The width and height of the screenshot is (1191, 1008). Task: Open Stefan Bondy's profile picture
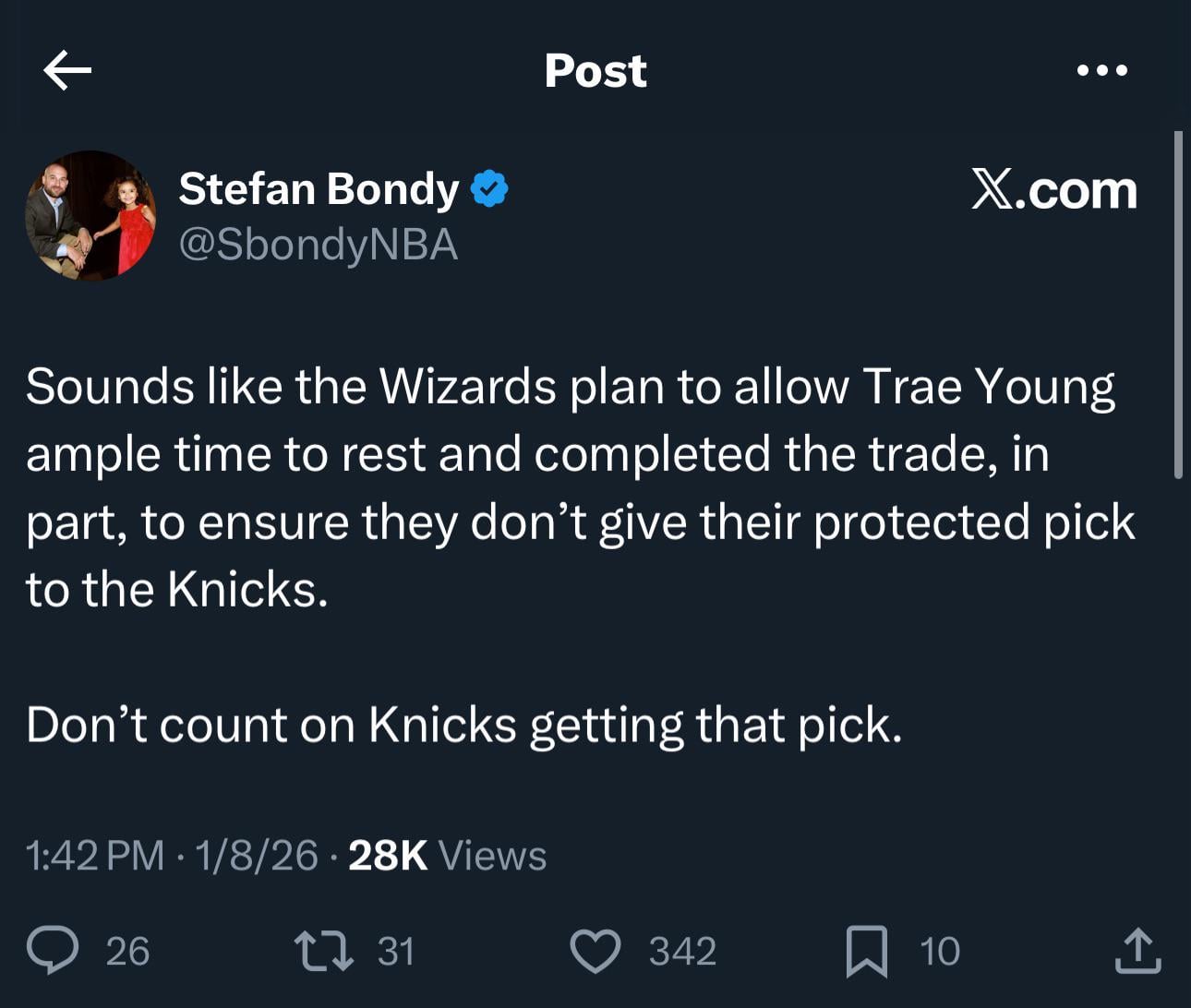[90, 216]
